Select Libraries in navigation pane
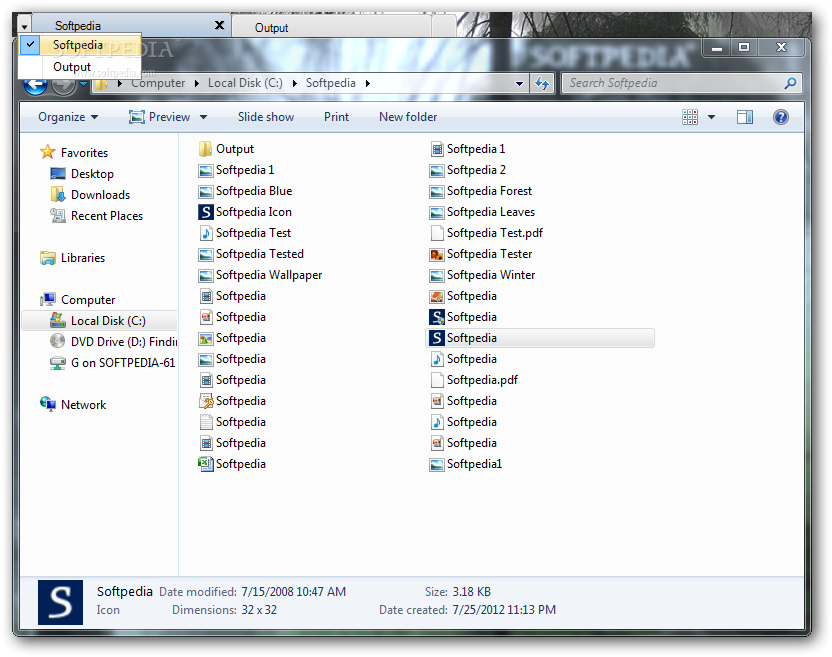Viewport: 832px width, 657px height. [73, 258]
